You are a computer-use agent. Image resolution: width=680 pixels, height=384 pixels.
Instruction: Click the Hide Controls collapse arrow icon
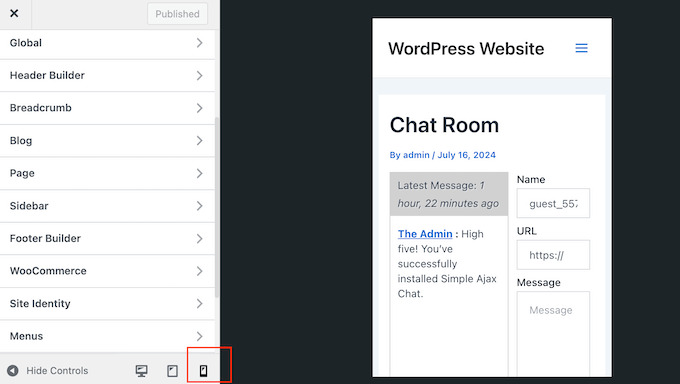click(x=13, y=371)
